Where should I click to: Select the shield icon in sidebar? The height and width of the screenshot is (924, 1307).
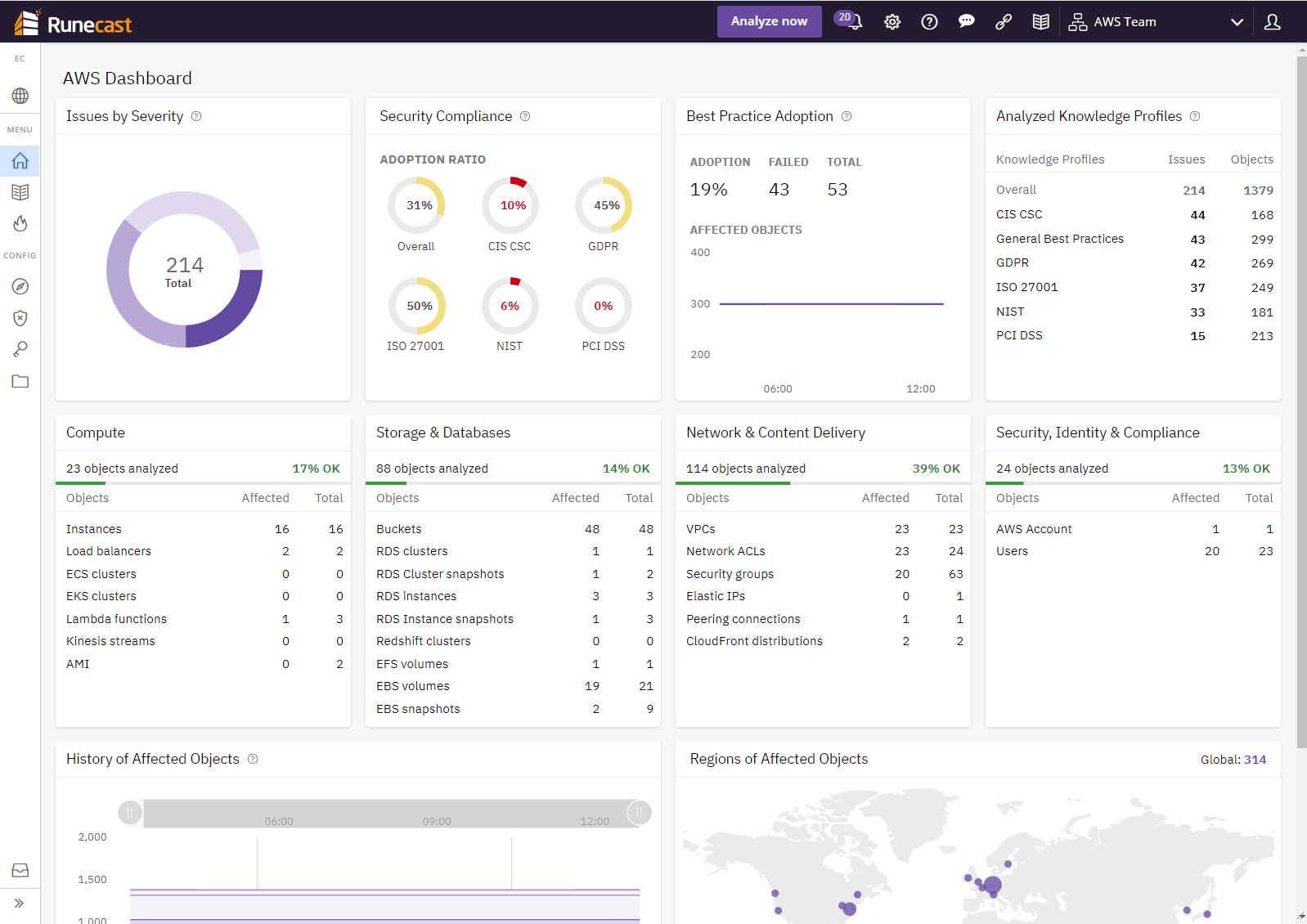(20, 318)
